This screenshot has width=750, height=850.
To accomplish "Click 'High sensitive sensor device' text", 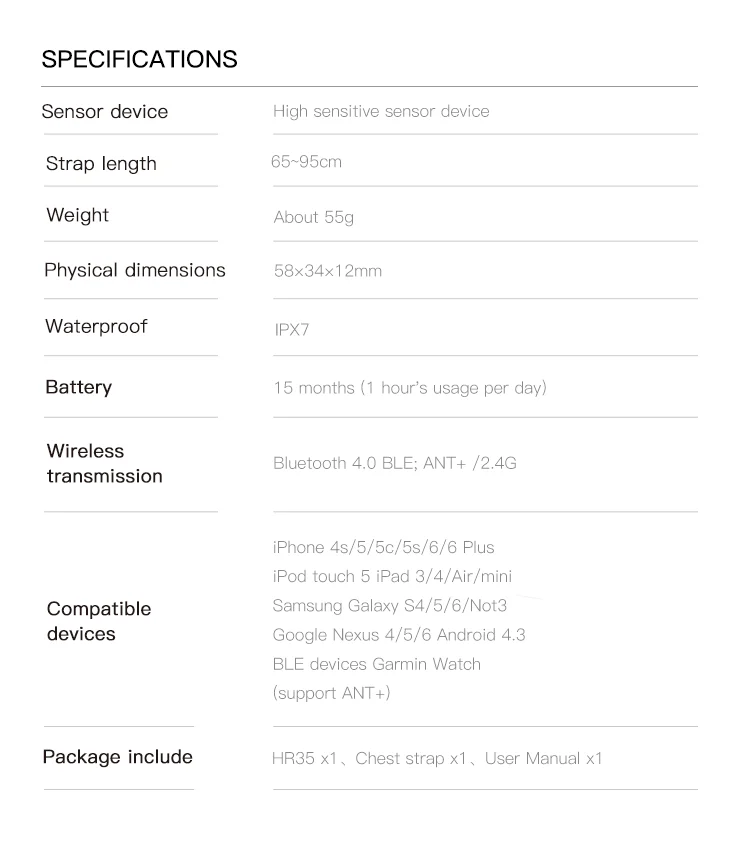I will pyautogui.click(x=381, y=111).
